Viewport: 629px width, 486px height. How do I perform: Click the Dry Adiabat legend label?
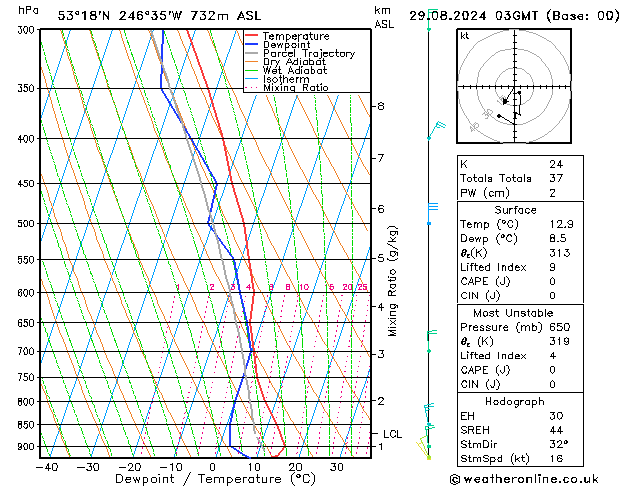click(x=294, y=62)
